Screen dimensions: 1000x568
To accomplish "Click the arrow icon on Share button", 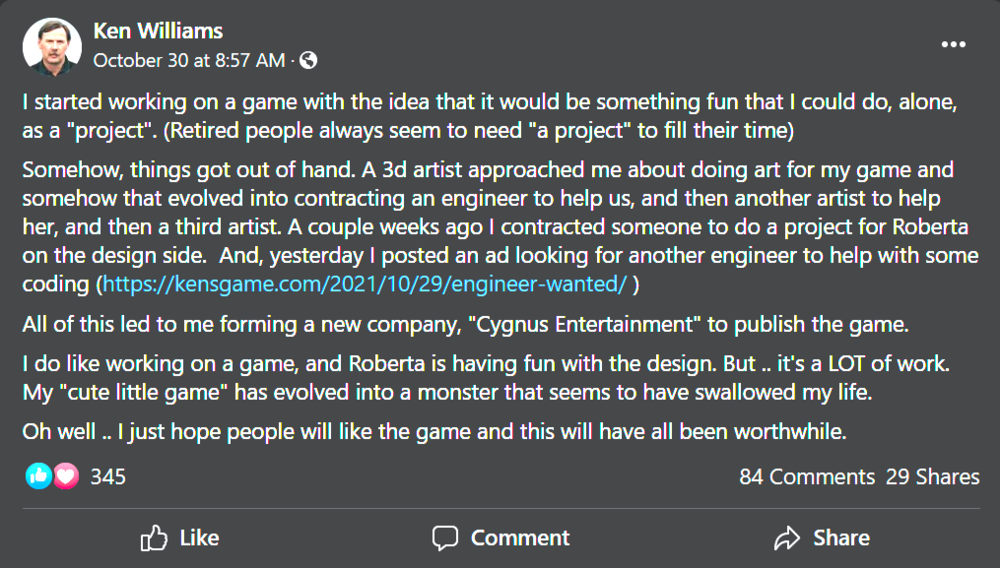I will pyautogui.click(x=788, y=538).
